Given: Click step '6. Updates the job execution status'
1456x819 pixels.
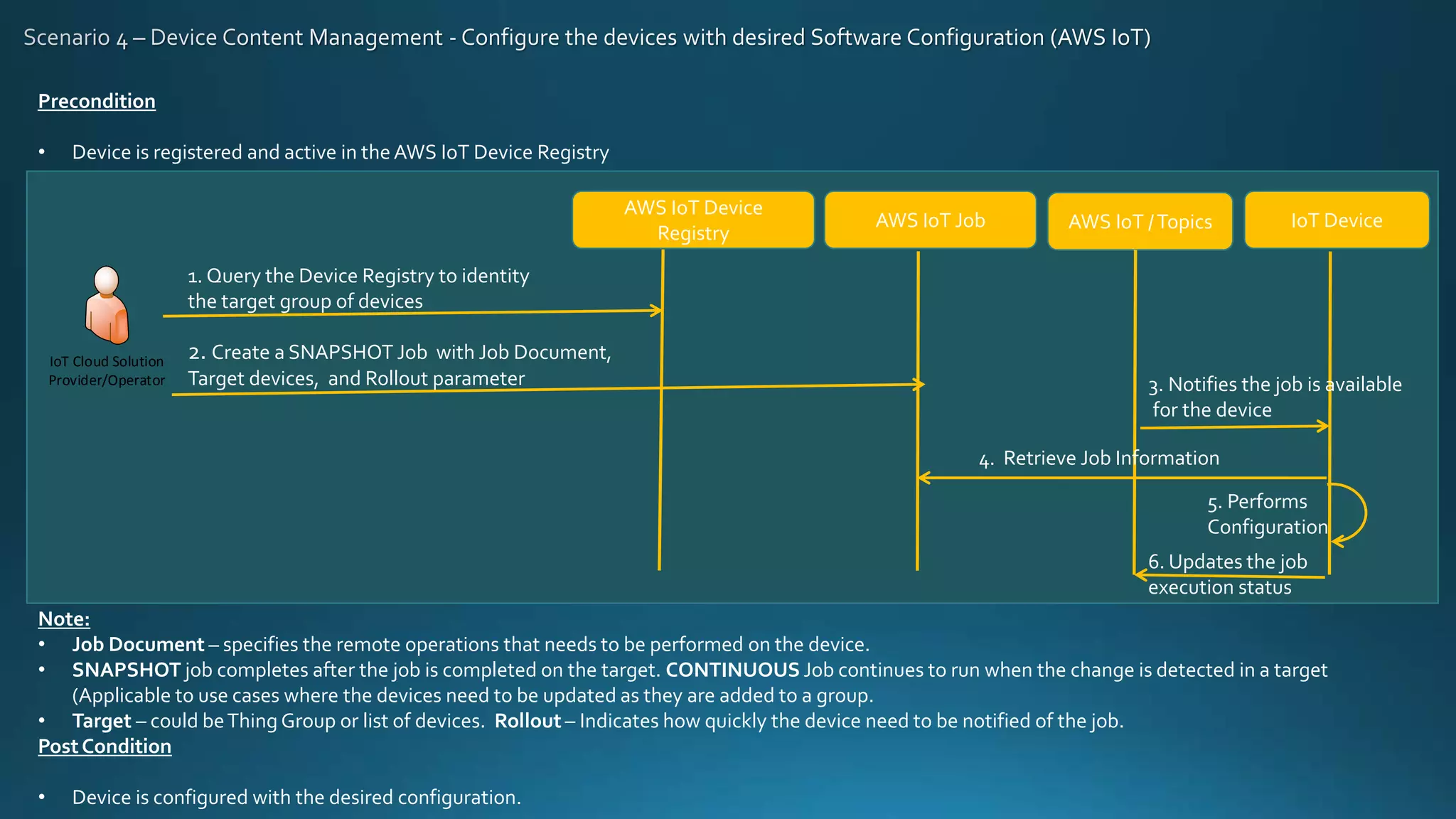Looking at the screenshot, I should [x=1228, y=574].
